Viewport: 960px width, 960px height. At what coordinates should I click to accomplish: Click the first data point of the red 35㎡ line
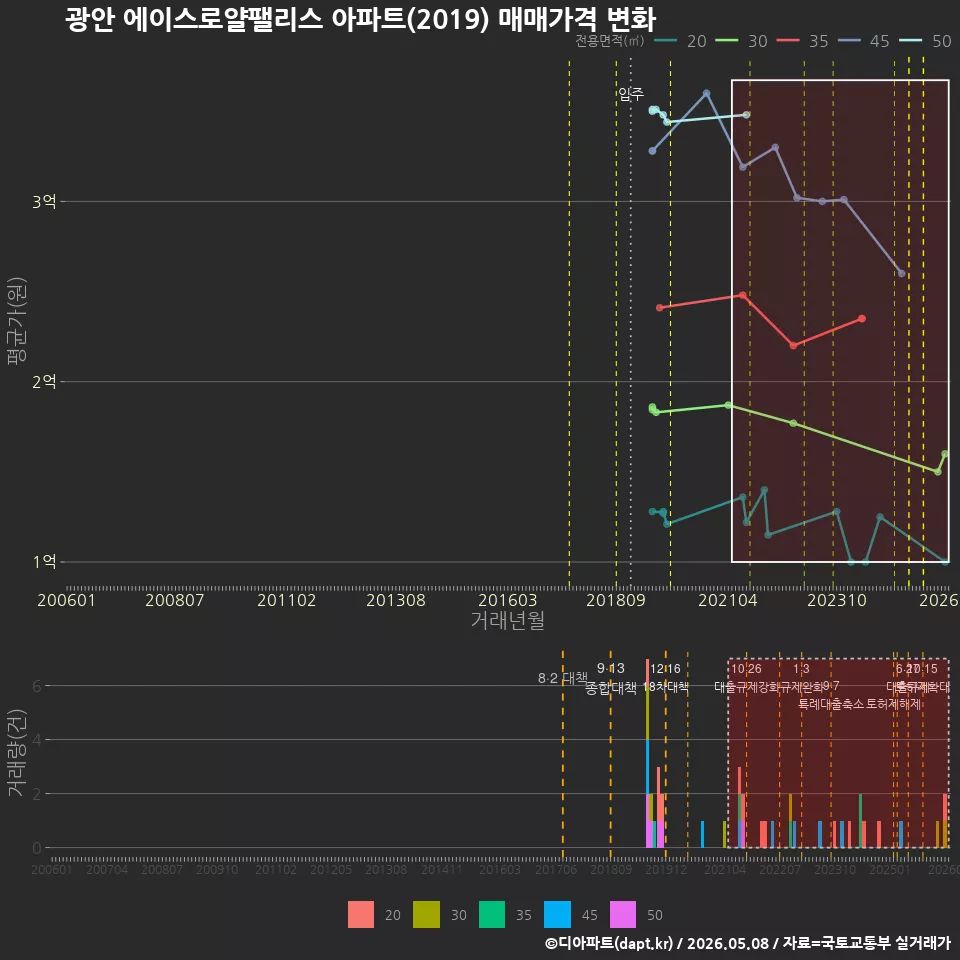click(659, 307)
